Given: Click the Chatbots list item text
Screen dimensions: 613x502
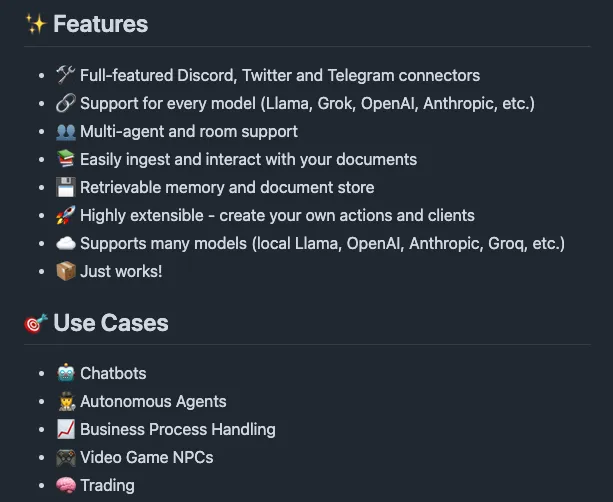Looking at the screenshot, I should click(x=113, y=373).
